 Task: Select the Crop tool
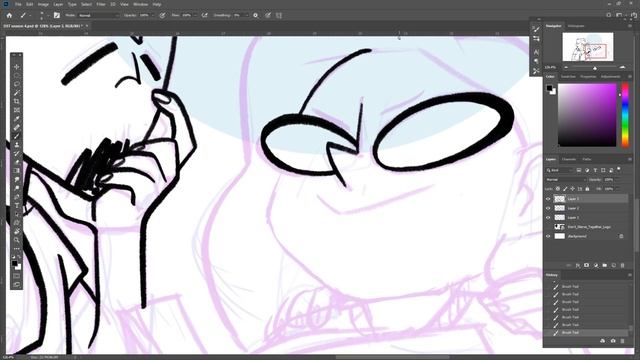pos(17,101)
